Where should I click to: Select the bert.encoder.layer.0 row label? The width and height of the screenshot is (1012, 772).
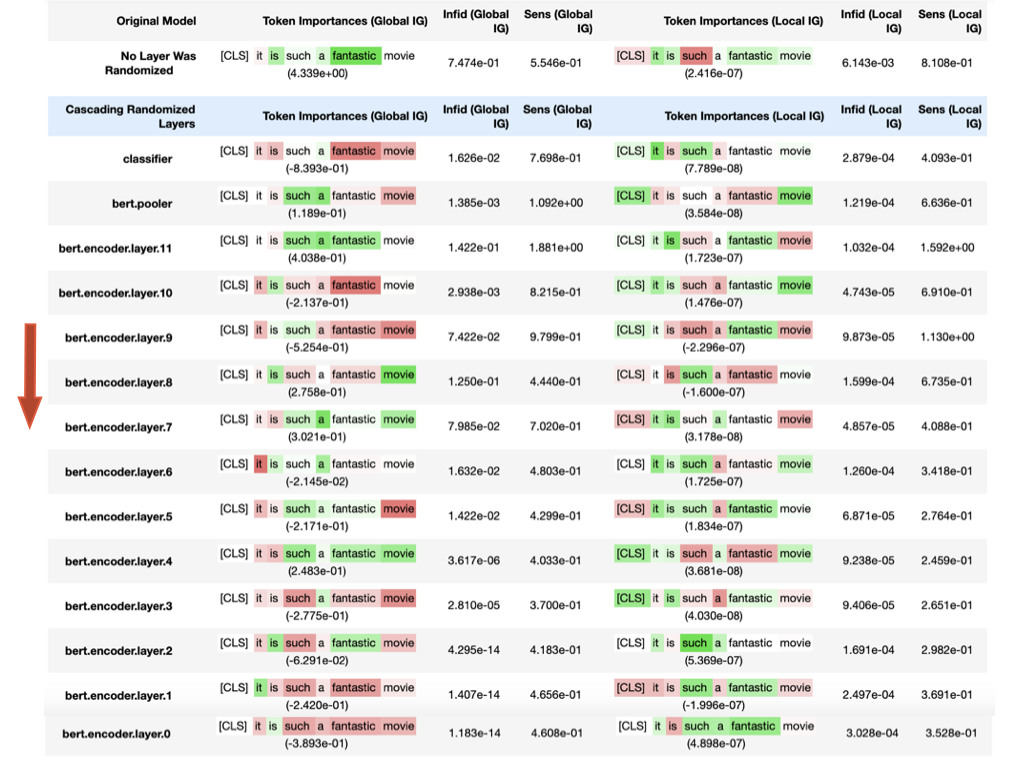(117, 734)
